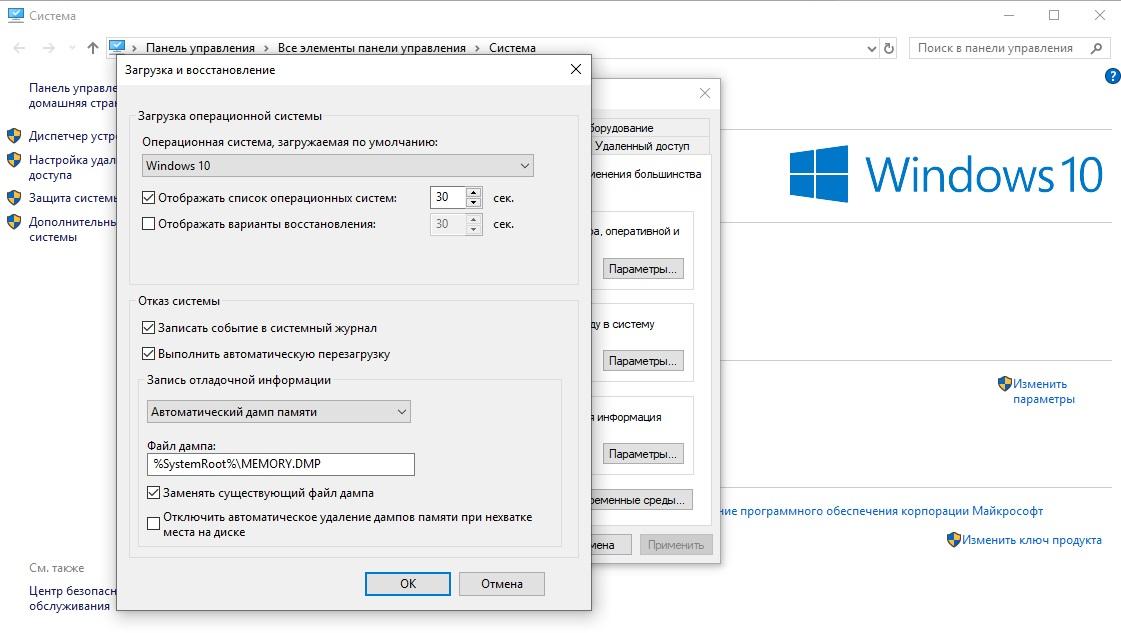The height and width of the screenshot is (633, 1121).
Task: Click the shield icon beside Изменить параметры
Action: click(x=1004, y=384)
